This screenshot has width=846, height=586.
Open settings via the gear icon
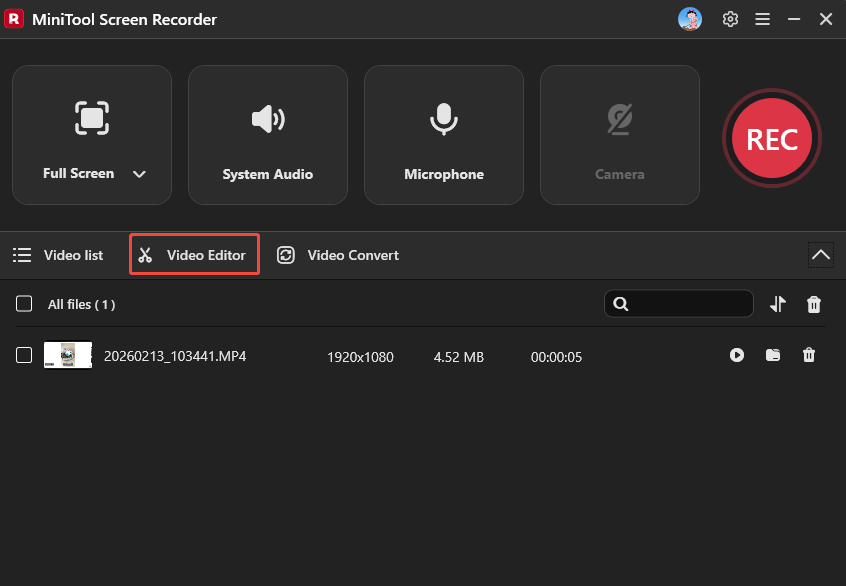click(730, 19)
